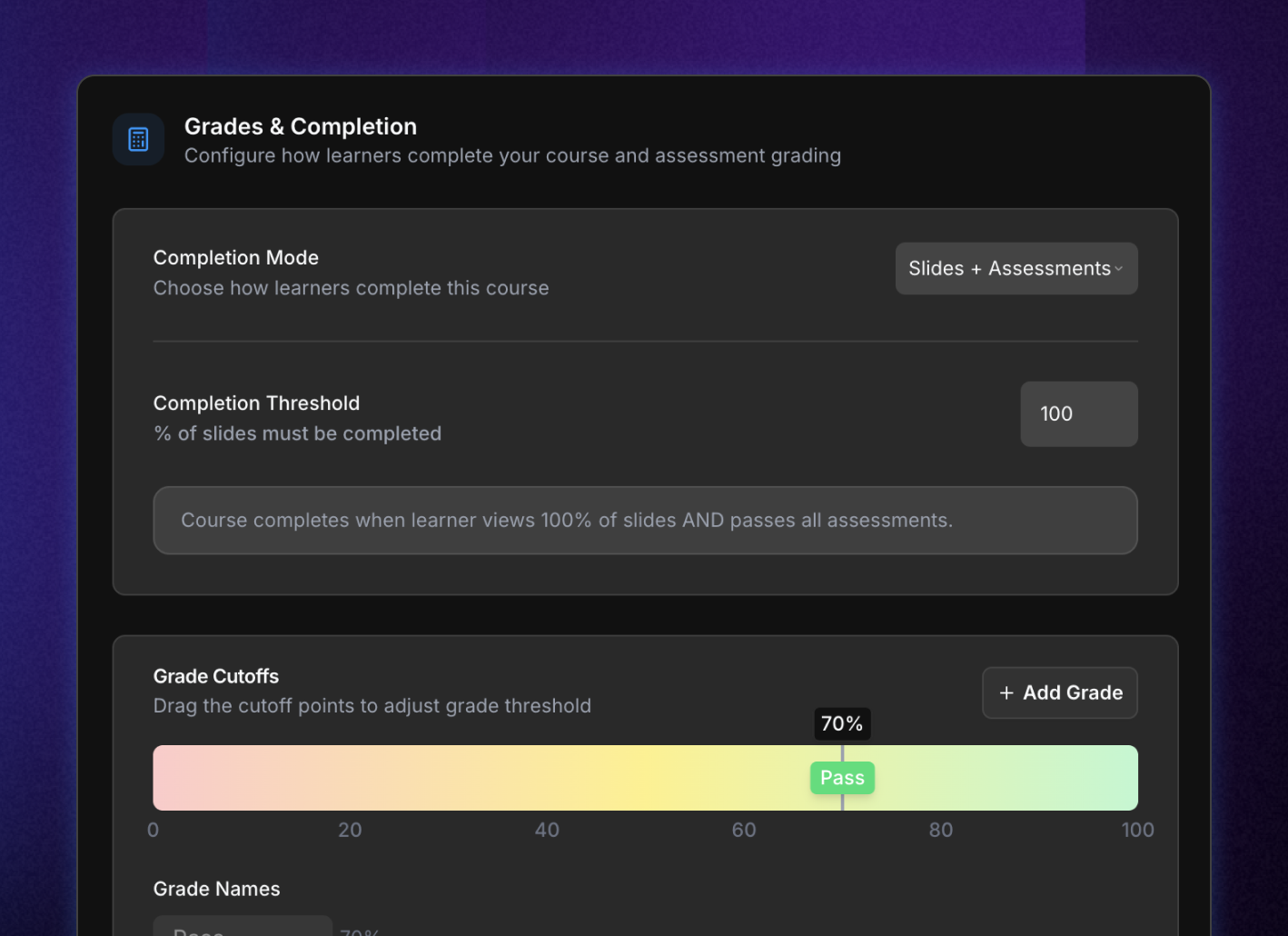The image size is (1288, 936).
Task: Focus the Completion Threshold input showing 100
Action: [1078, 413]
